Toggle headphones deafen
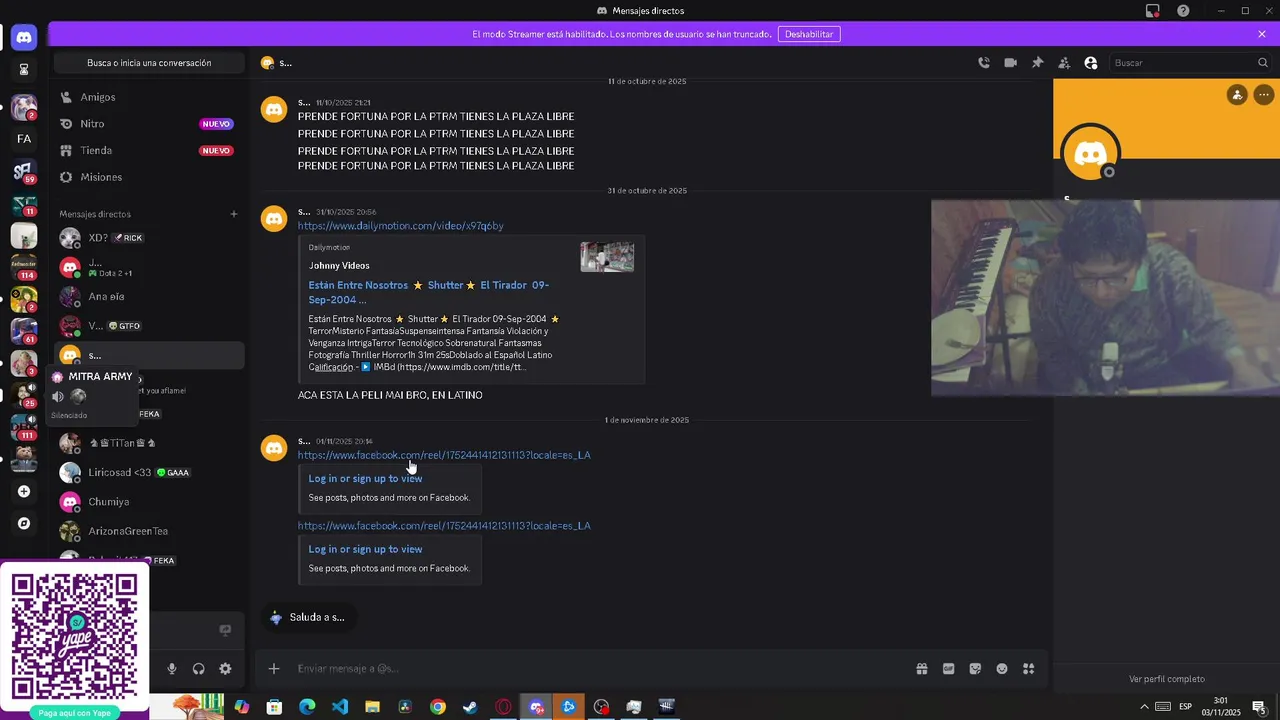Screen dimensions: 1280x720 coord(198,669)
